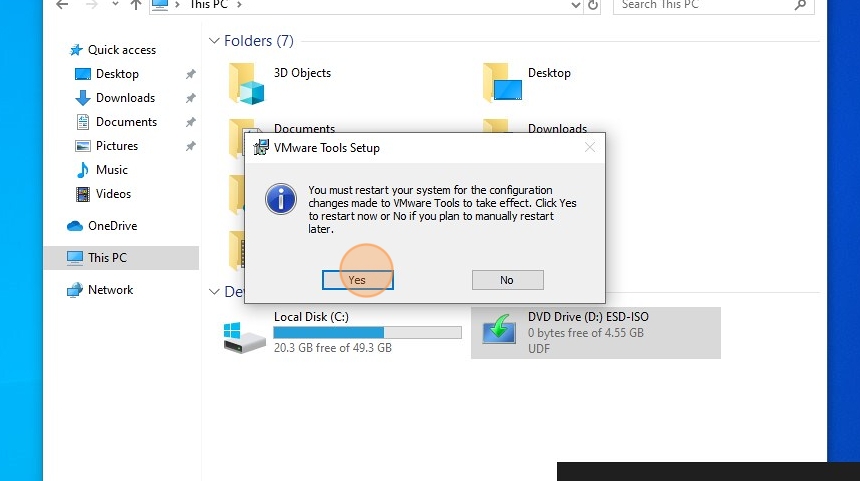Open address bar history dropdown
This screenshot has width=860, height=481.
(575, 5)
